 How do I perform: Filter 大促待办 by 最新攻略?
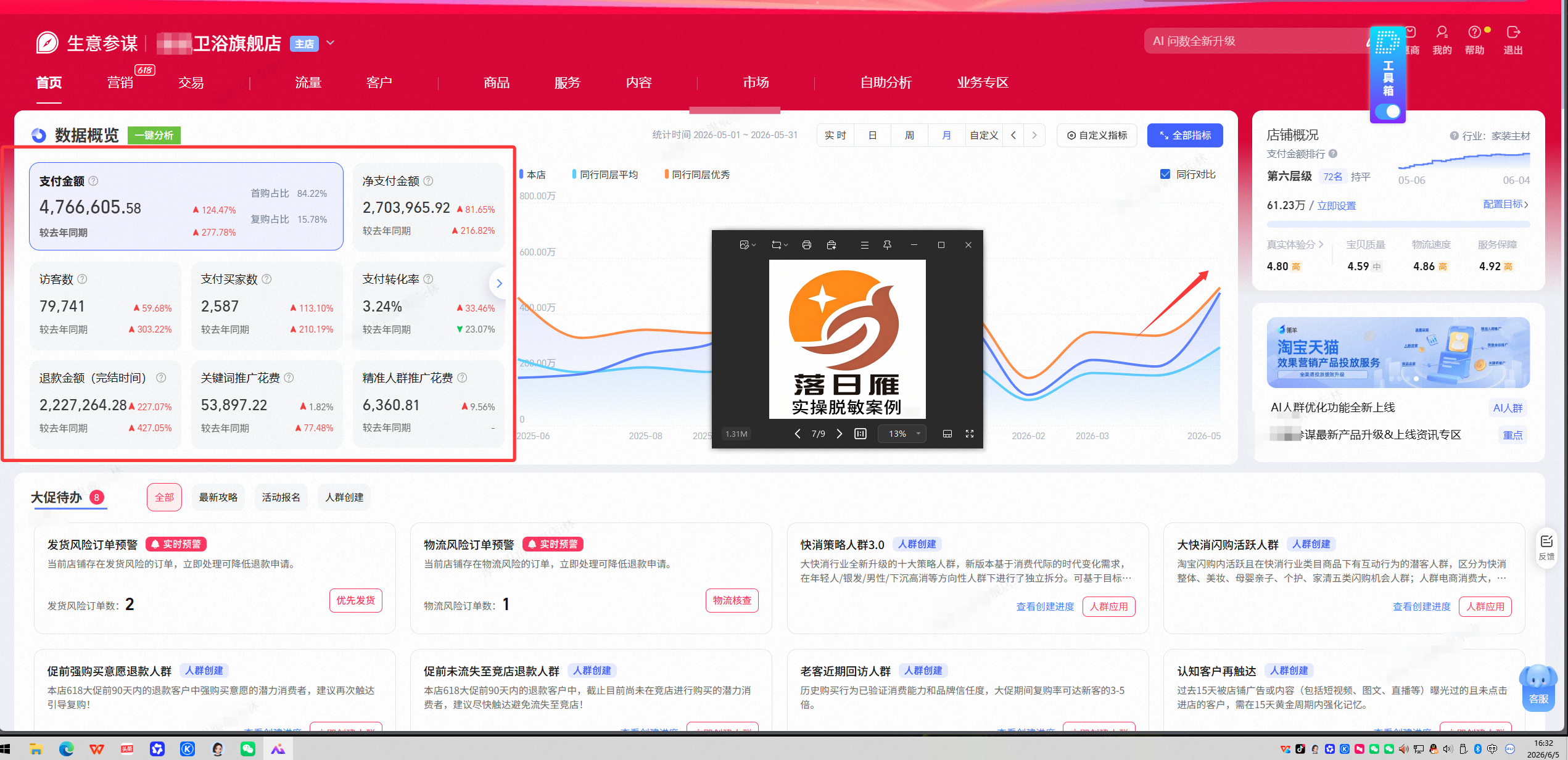218,497
